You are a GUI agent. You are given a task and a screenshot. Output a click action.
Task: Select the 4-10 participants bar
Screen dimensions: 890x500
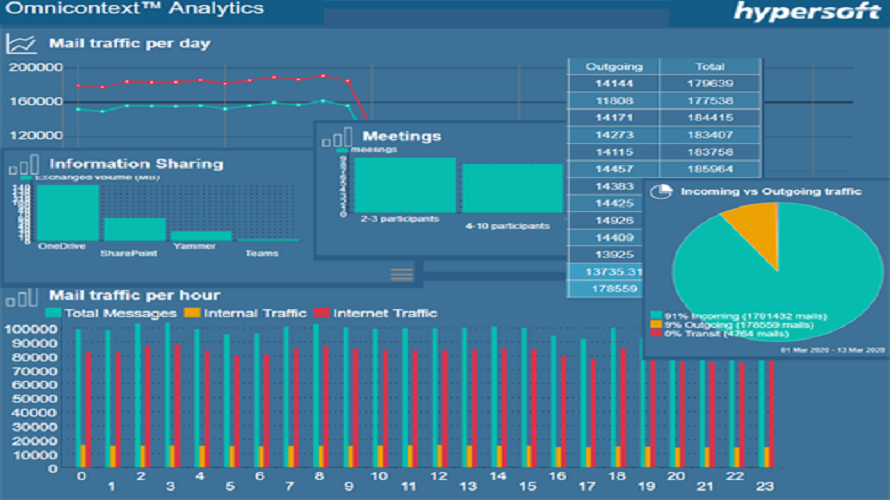[x=513, y=188]
